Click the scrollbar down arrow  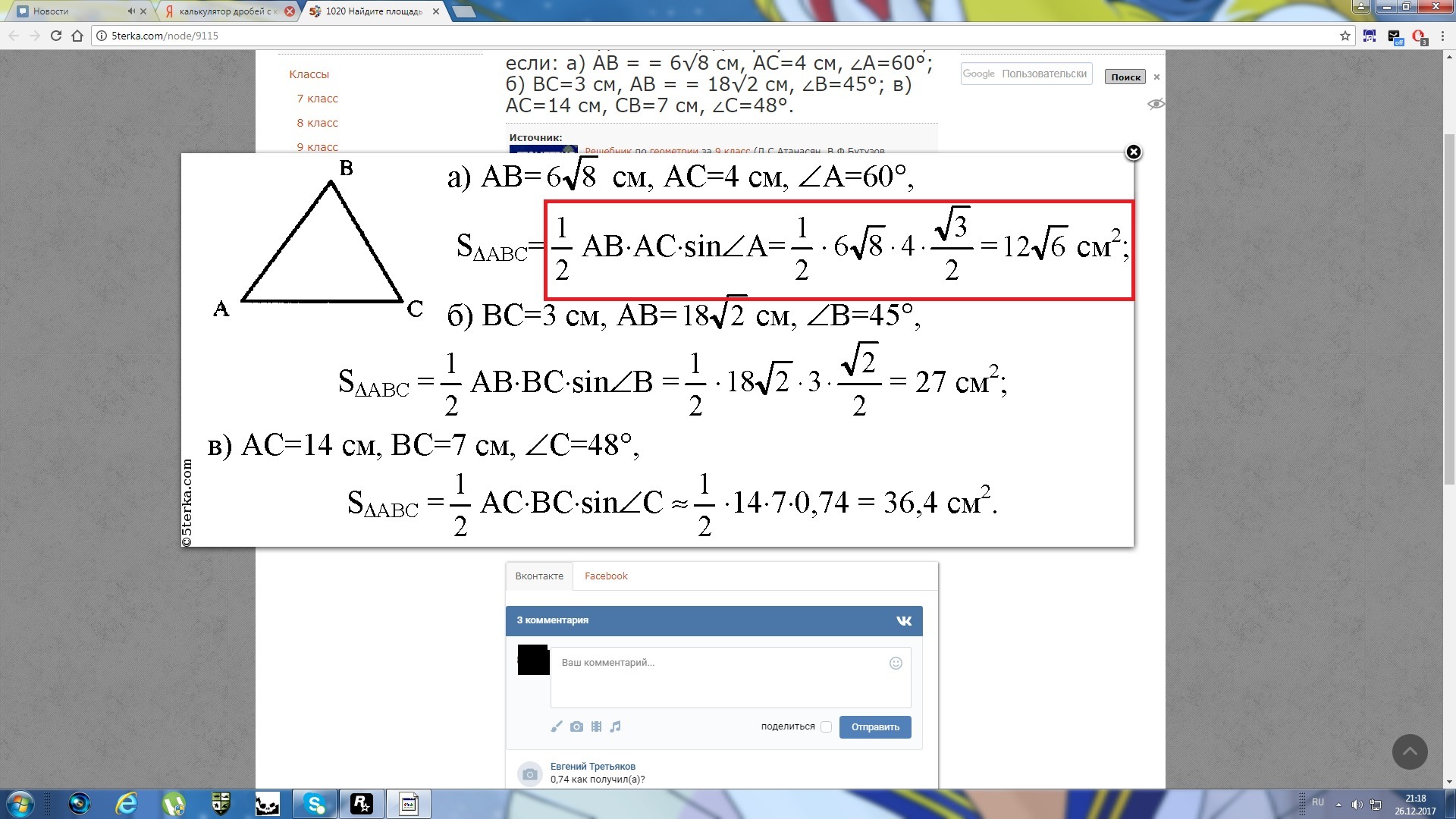[1449, 781]
